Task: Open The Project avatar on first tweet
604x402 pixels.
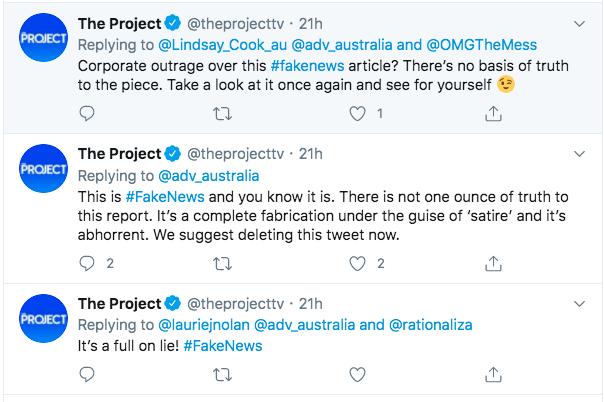Action: tap(44, 38)
